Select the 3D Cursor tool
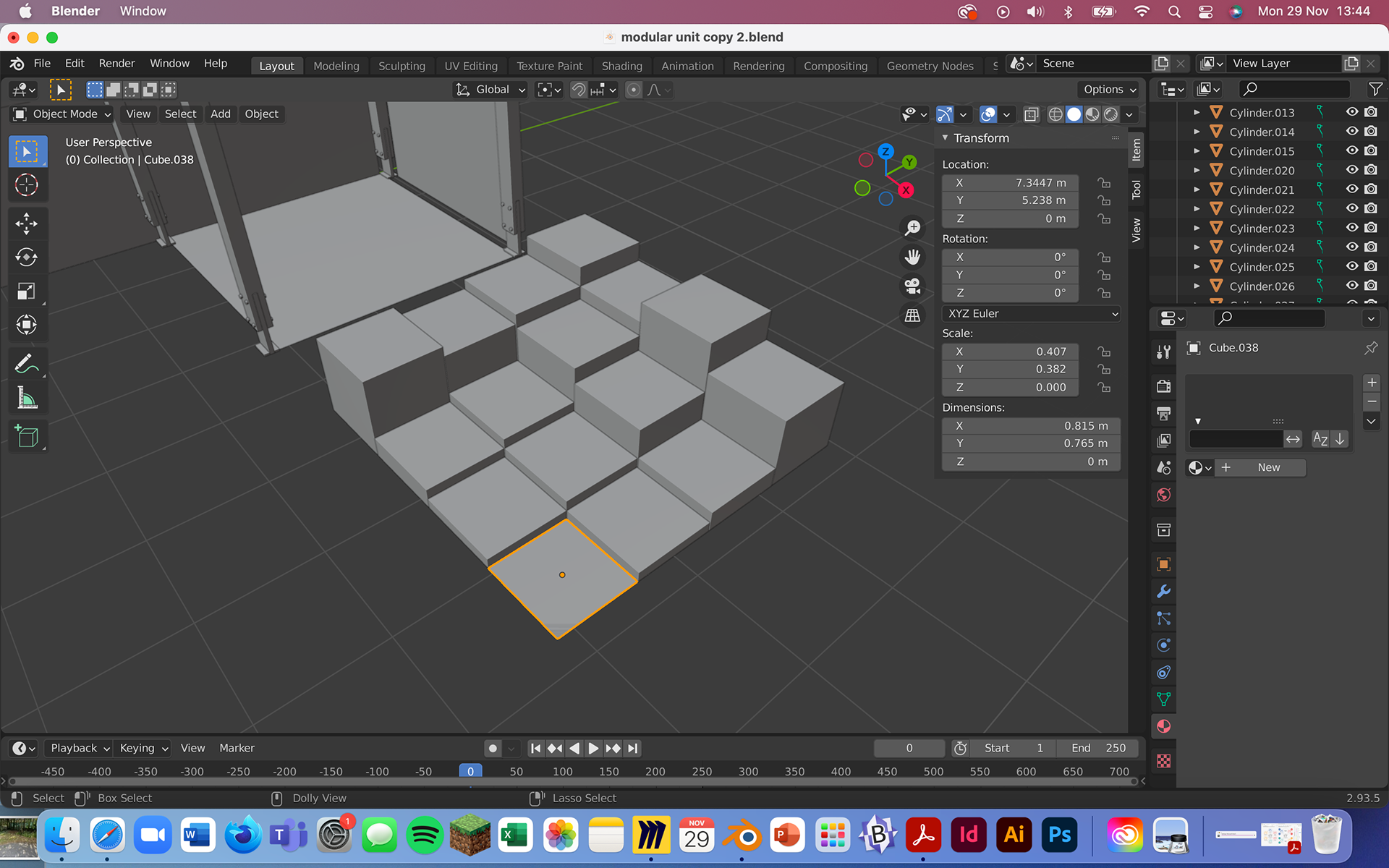Viewport: 1389px width, 868px height. pos(27,185)
